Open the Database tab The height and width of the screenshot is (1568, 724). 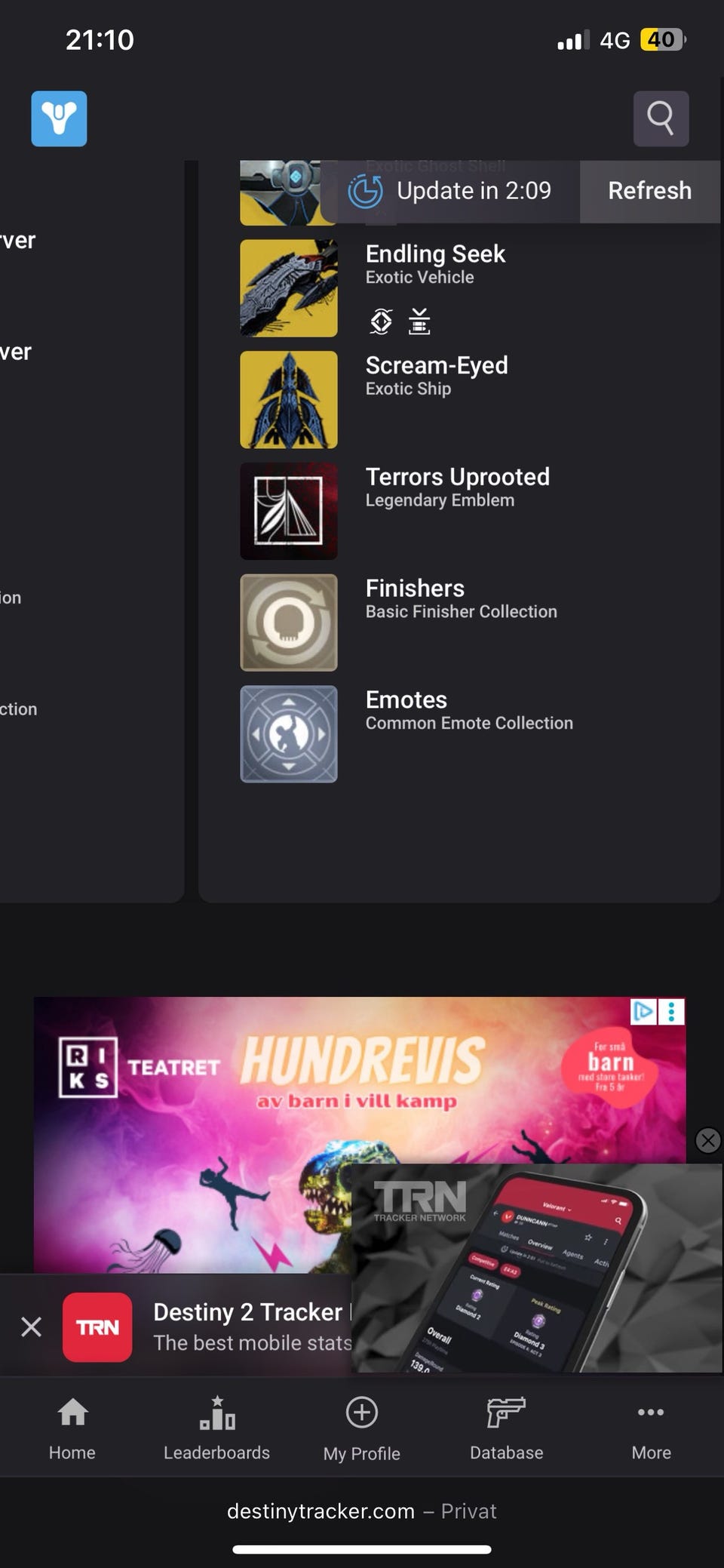click(507, 1428)
